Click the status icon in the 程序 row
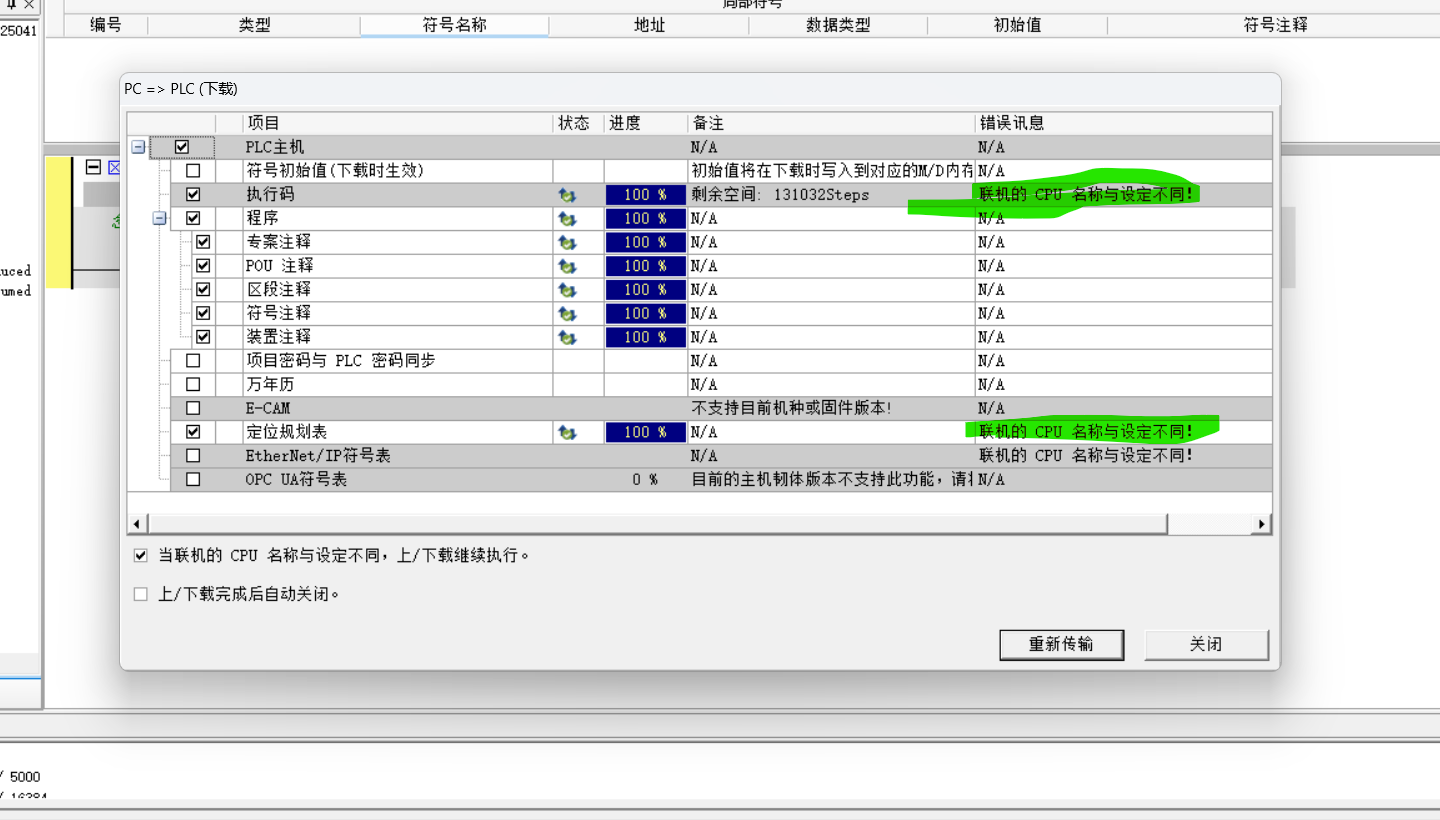This screenshot has height=820, width=1440. click(x=567, y=219)
